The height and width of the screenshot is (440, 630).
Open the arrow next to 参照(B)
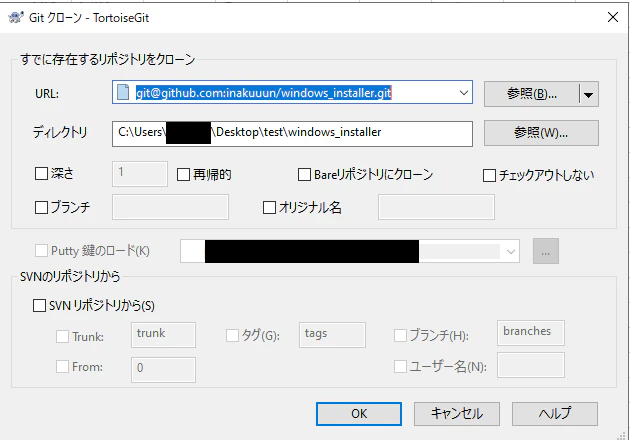pos(589,94)
